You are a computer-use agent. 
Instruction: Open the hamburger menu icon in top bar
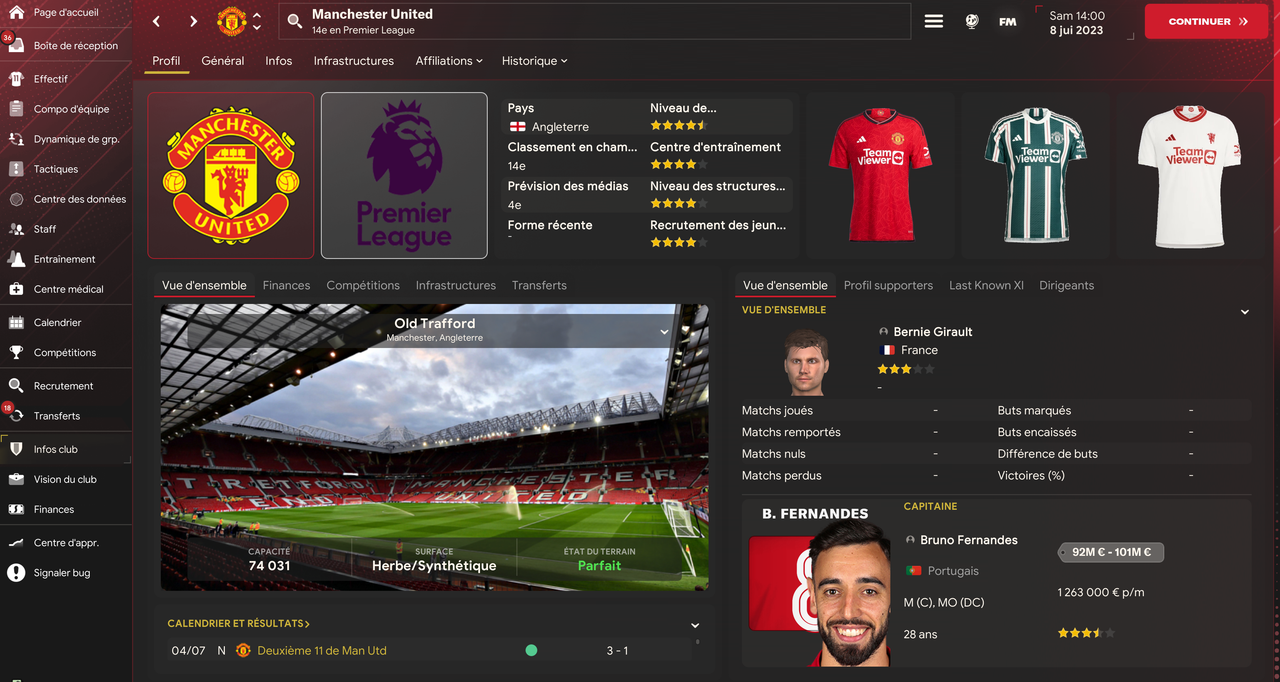click(934, 21)
